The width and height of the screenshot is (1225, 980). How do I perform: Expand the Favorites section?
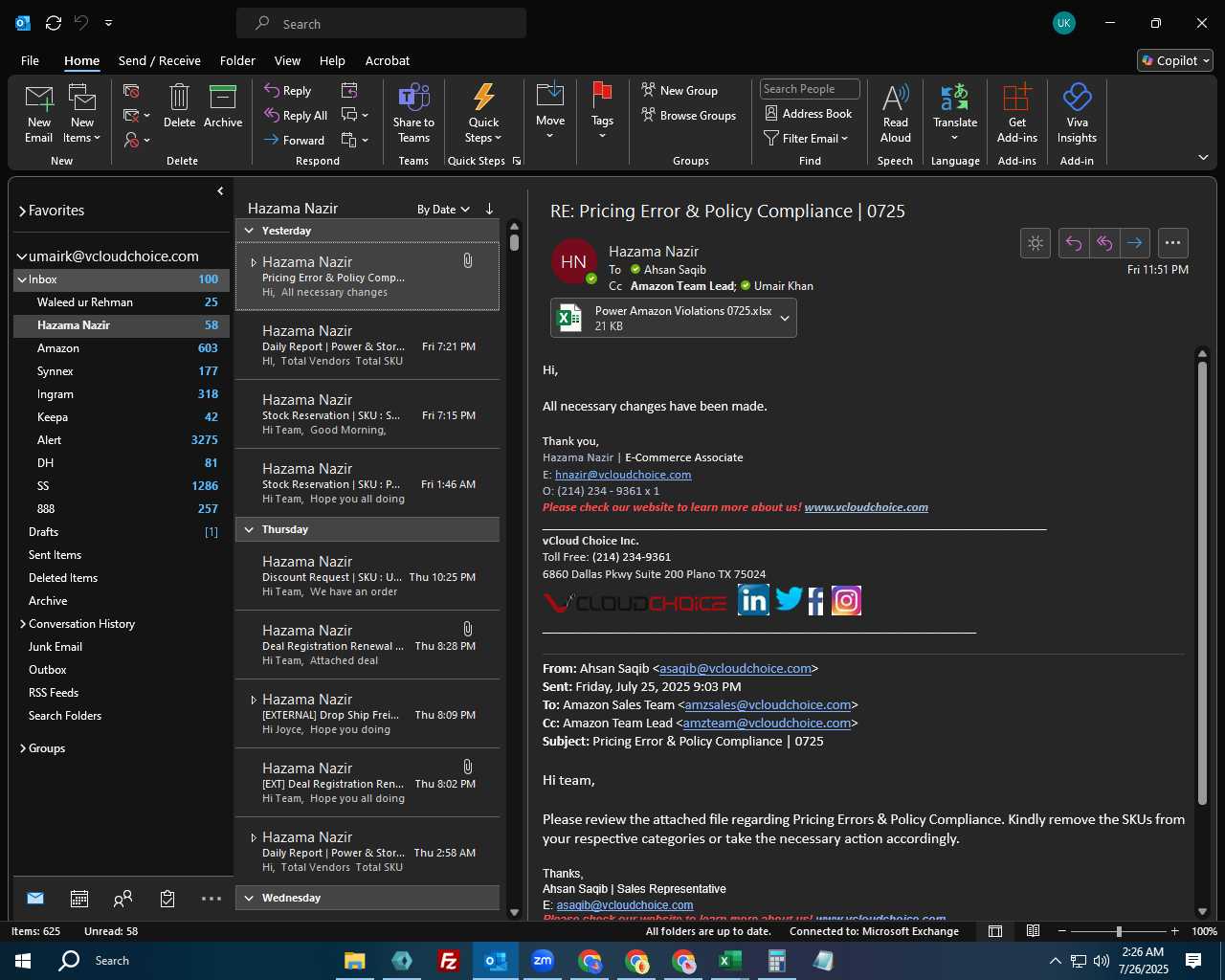22,211
